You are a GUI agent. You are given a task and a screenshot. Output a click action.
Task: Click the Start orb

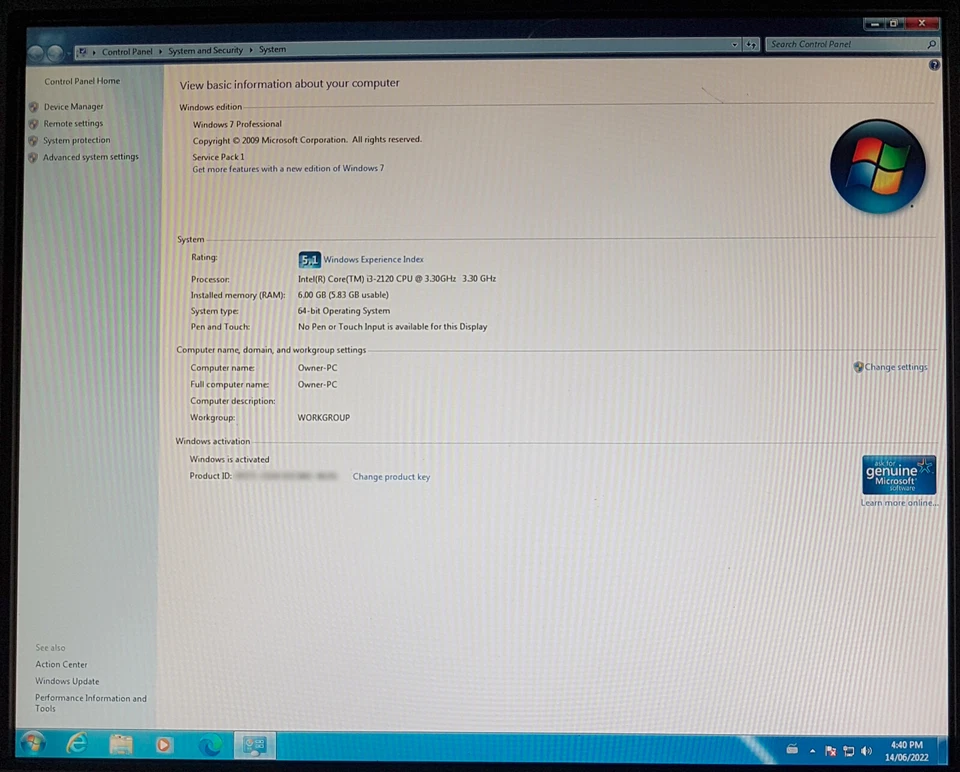[x=32, y=745]
